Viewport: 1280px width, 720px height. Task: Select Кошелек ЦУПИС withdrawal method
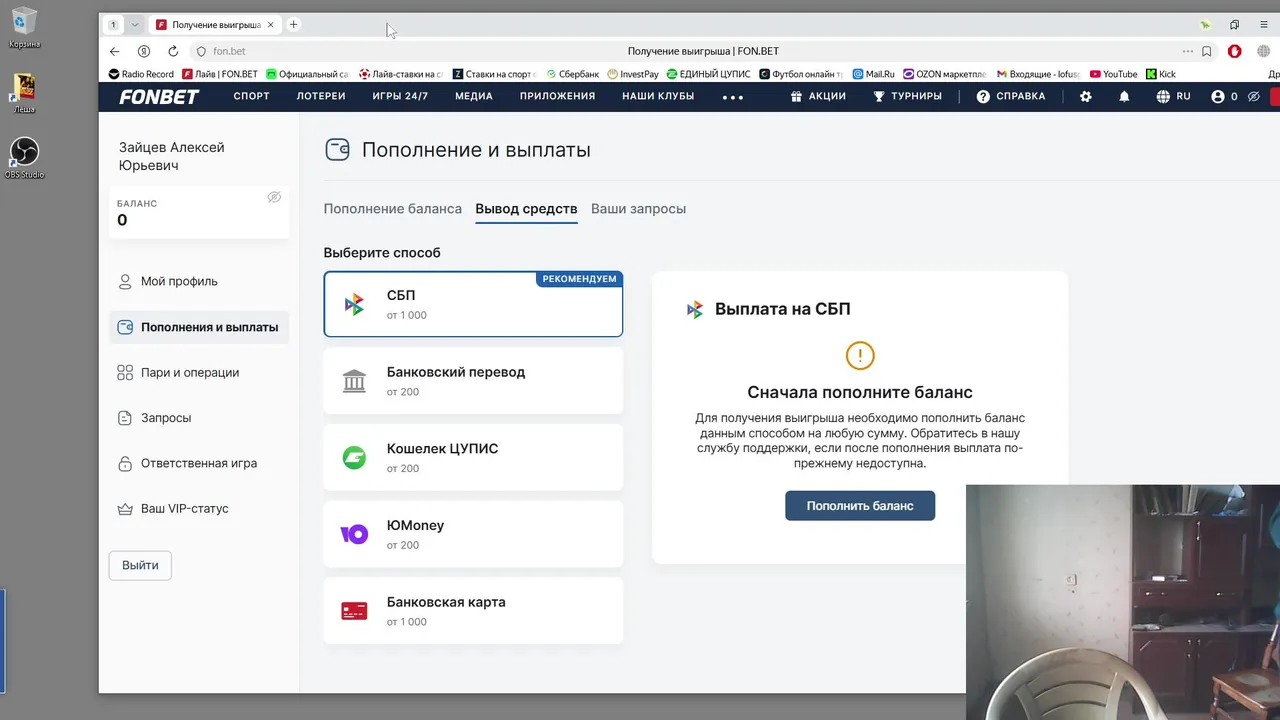click(473, 458)
